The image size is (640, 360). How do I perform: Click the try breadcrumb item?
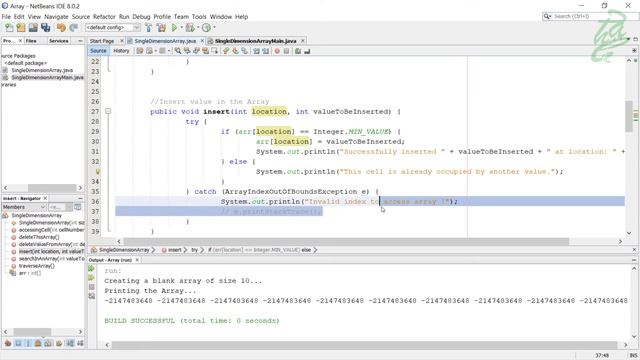195,250
